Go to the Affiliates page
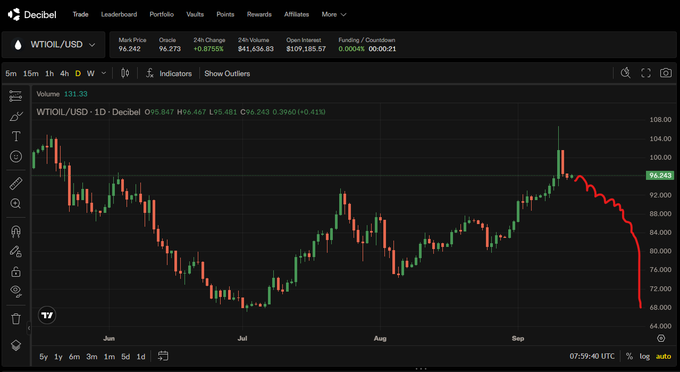This screenshot has height=372, width=680. pyautogui.click(x=296, y=14)
